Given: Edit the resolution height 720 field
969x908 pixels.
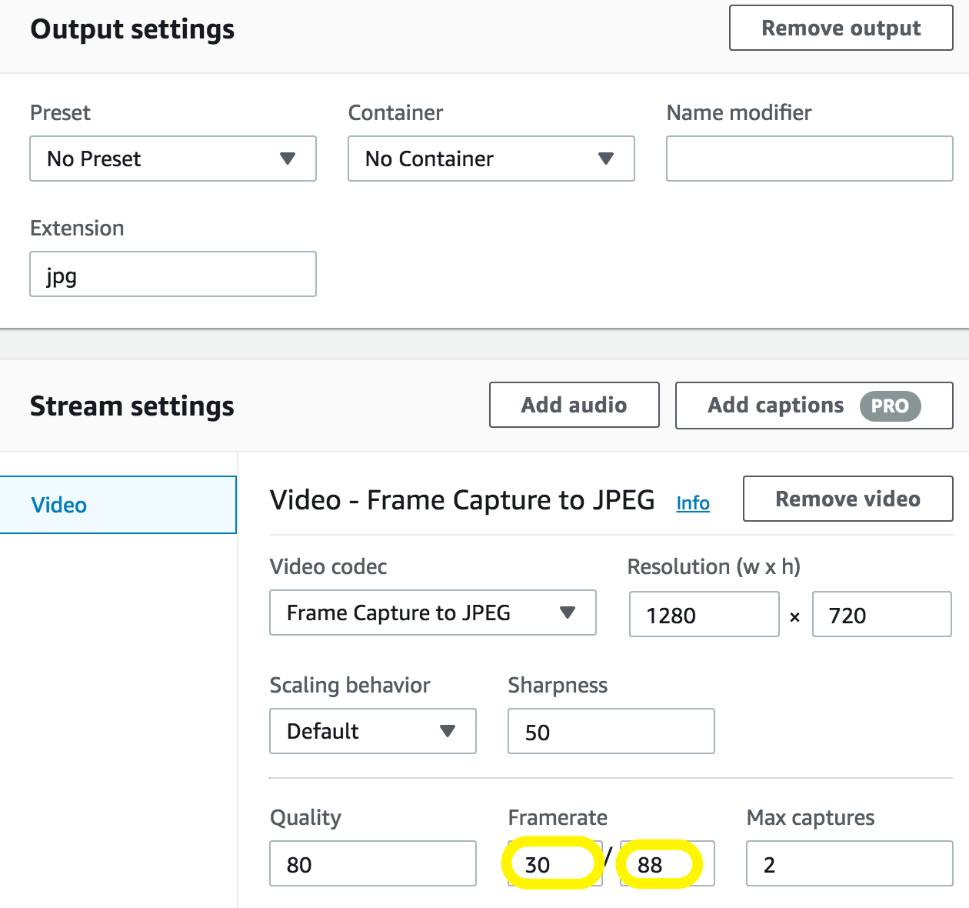Looking at the screenshot, I should (x=882, y=614).
